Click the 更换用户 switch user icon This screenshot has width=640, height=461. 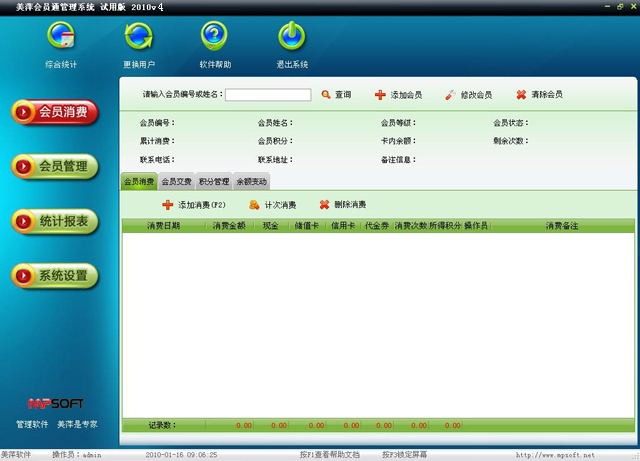[x=138, y=37]
